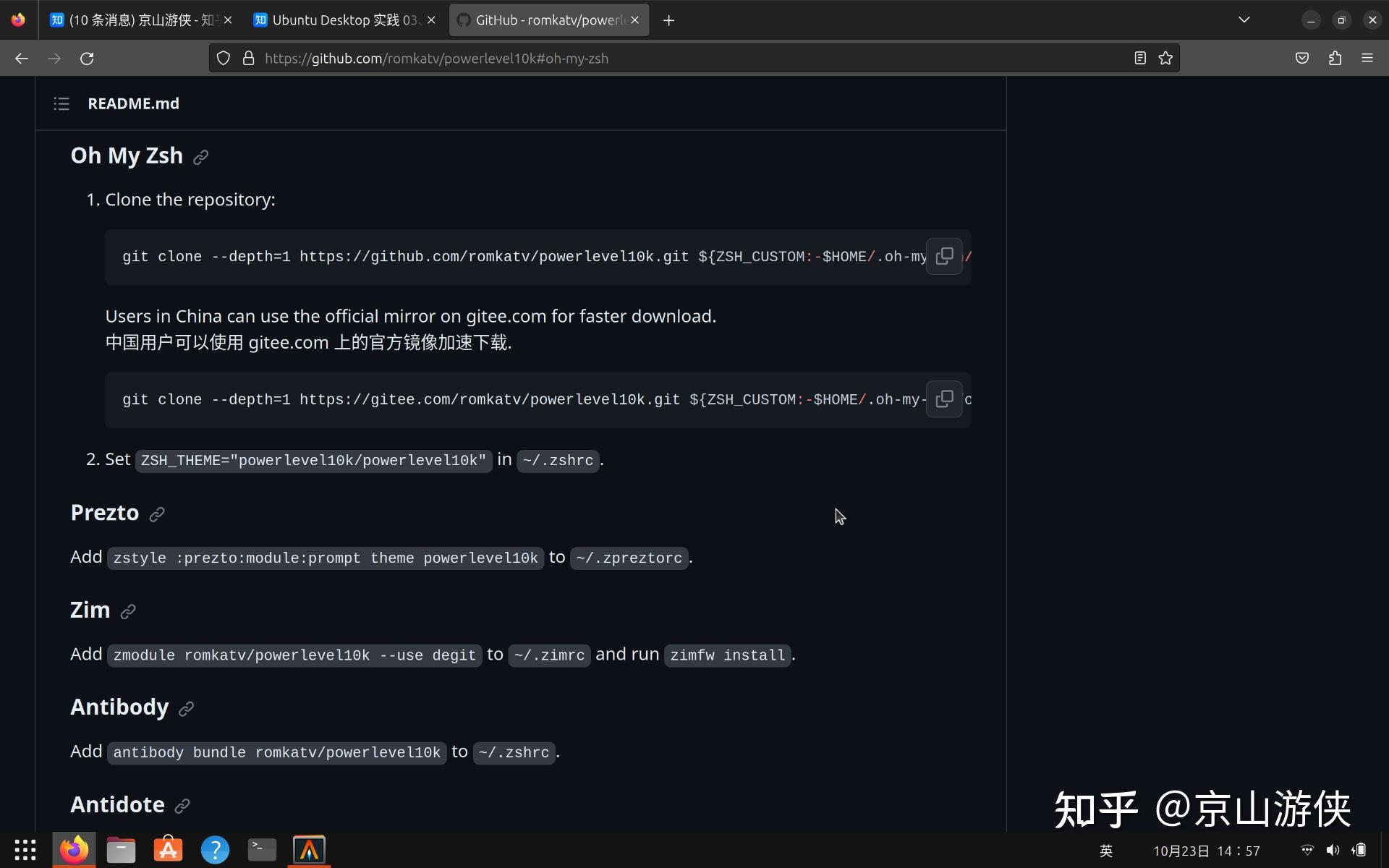Open a new tab with the plus button
1389x868 pixels.
(x=668, y=20)
